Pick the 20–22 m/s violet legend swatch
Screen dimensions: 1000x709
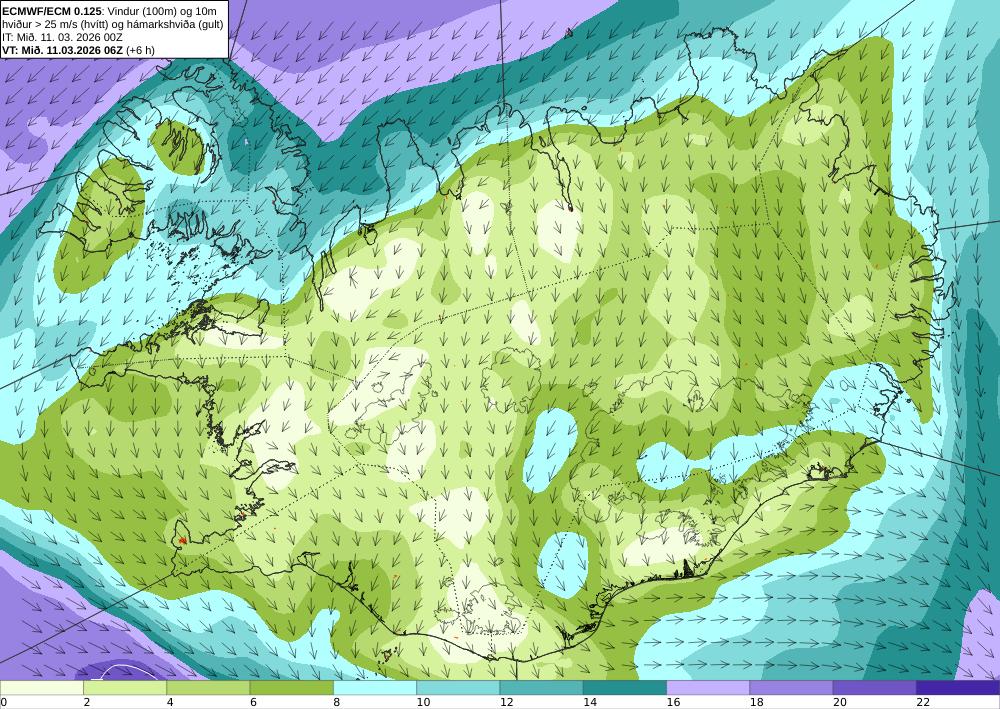[x=874, y=688]
